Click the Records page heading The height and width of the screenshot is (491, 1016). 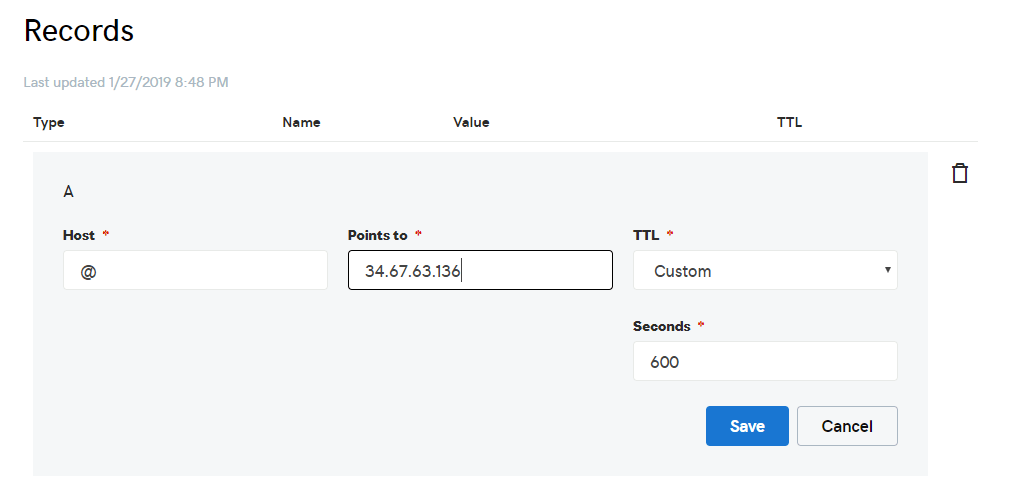pyautogui.click(x=79, y=31)
